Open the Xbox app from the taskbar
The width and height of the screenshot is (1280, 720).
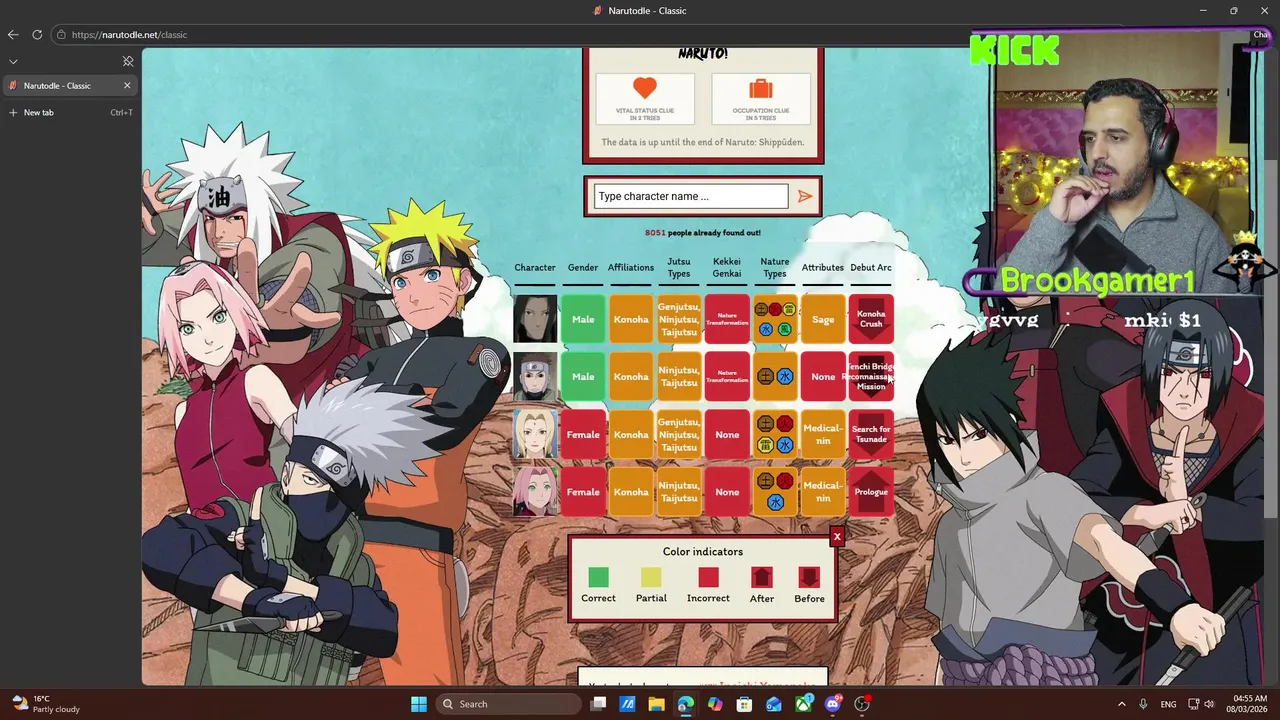pos(803,704)
